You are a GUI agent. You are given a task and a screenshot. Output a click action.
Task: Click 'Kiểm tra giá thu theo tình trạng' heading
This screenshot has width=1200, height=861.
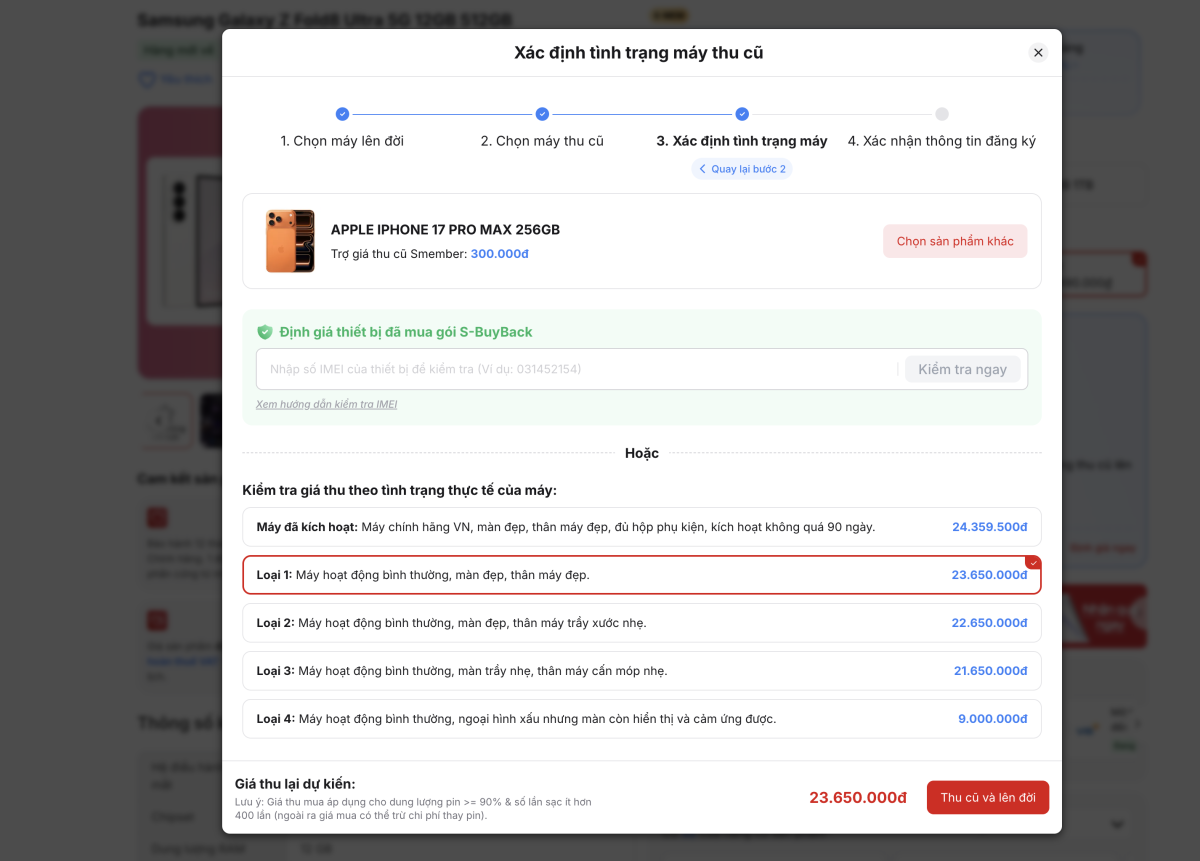coord(399,490)
